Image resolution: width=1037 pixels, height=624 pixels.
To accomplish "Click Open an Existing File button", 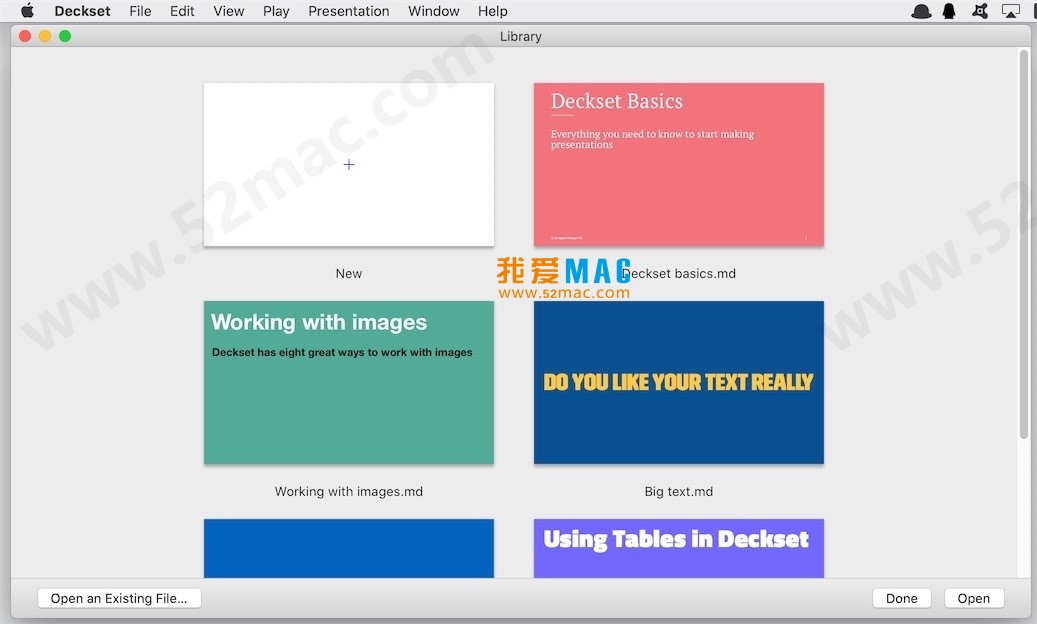I will pos(119,598).
